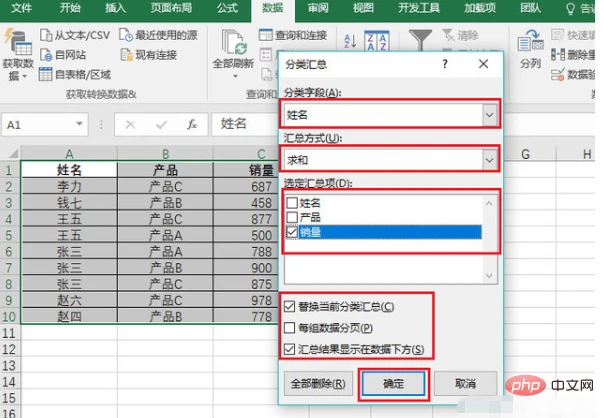Click the Existing Connections (现有连接) icon
This screenshot has height=418, width=604.
coord(125,56)
